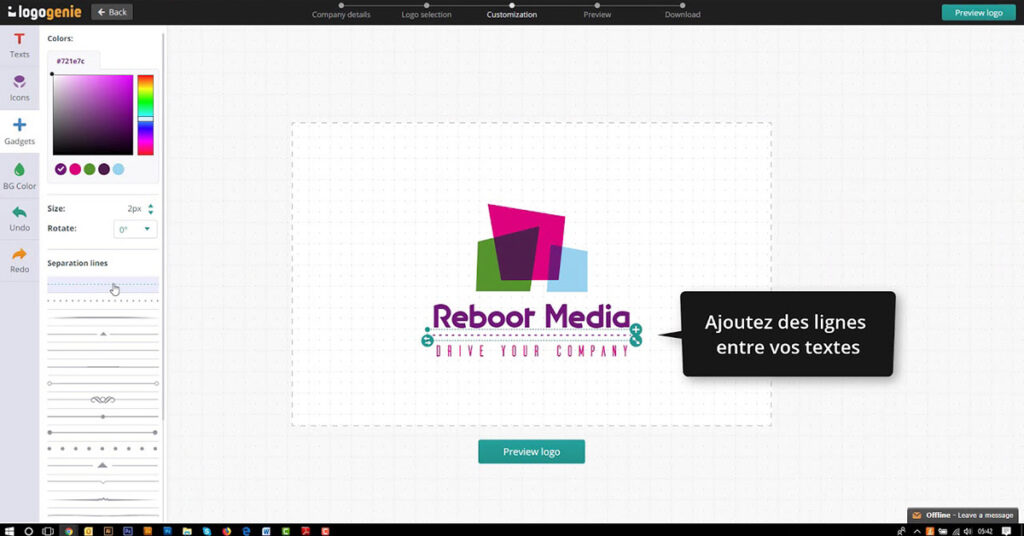Select the checked dark purple color swatch
1024x536 pixels.
(x=61, y=169)
